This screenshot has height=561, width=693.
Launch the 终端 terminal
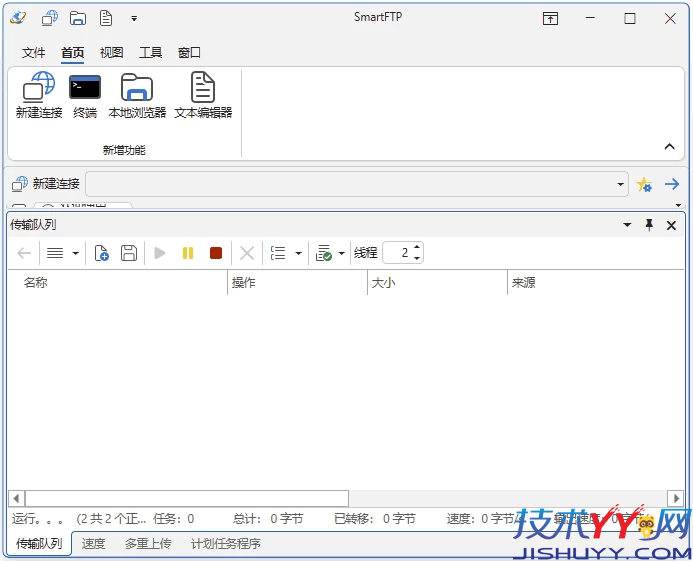[x=85, y=95]
